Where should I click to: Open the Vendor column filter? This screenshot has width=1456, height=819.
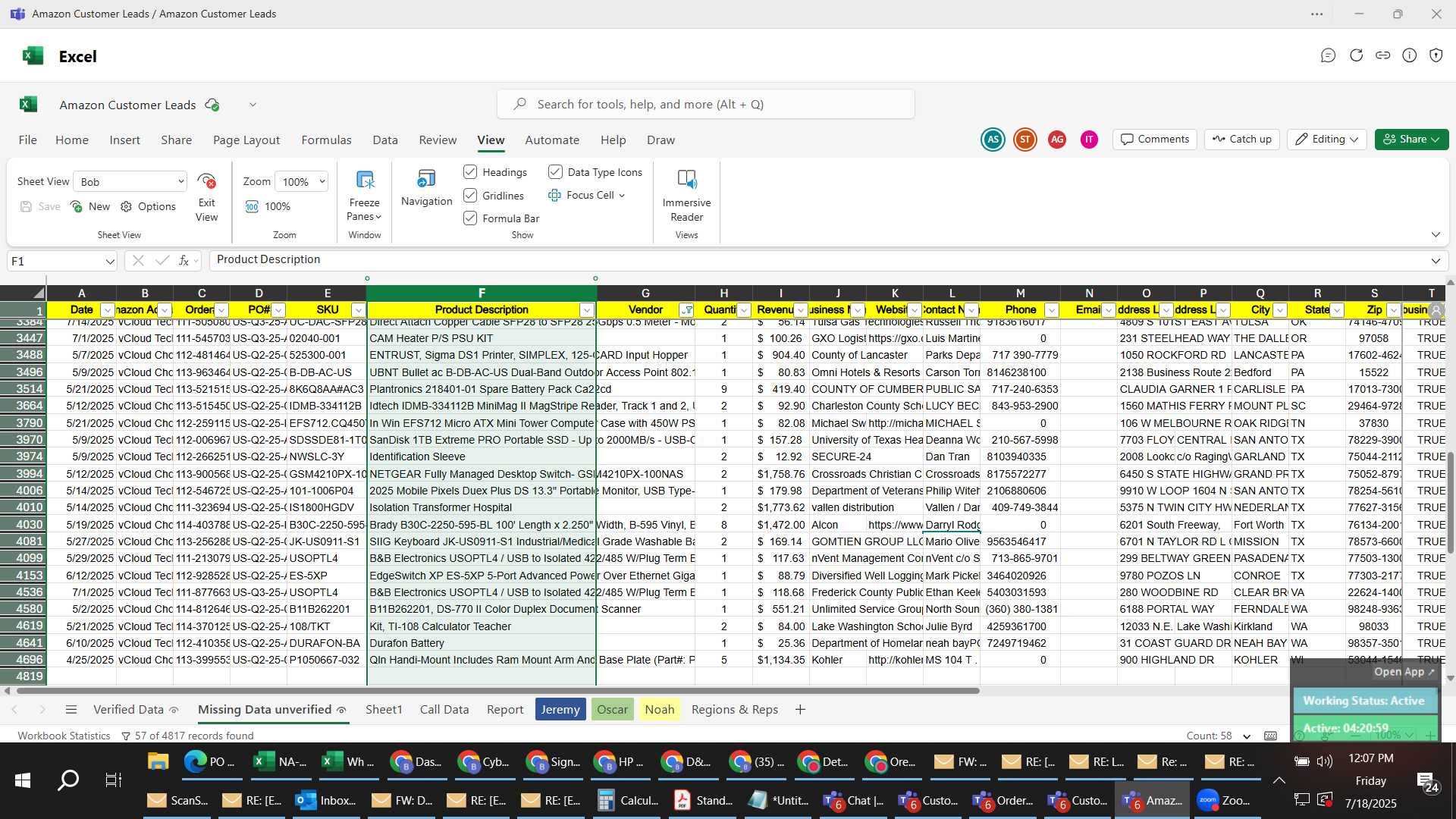point(686,310)
